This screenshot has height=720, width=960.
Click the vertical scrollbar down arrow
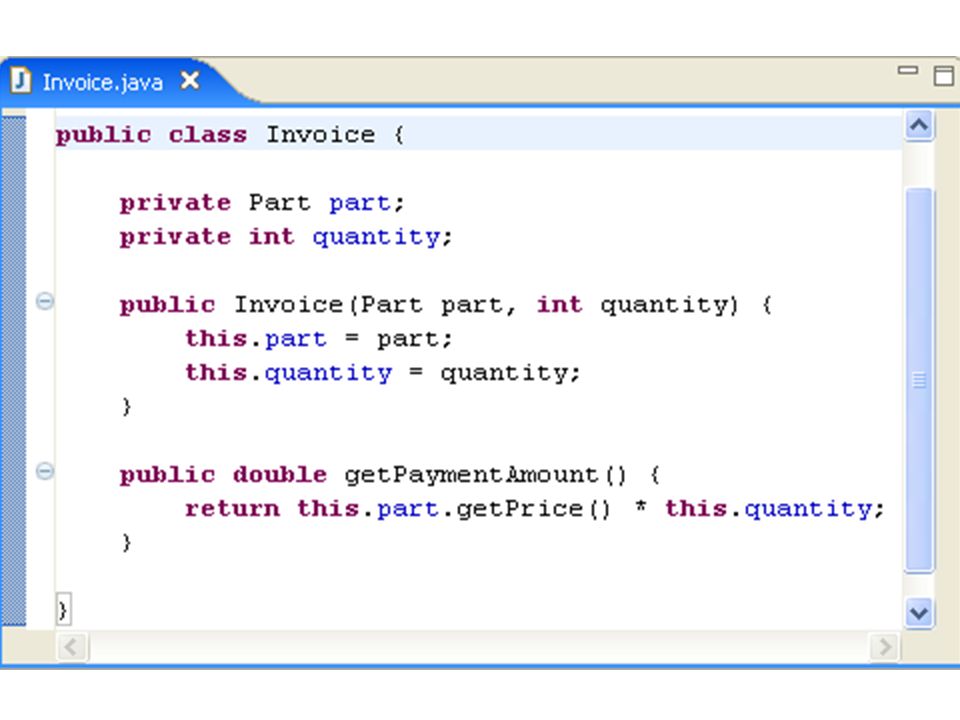919,612
